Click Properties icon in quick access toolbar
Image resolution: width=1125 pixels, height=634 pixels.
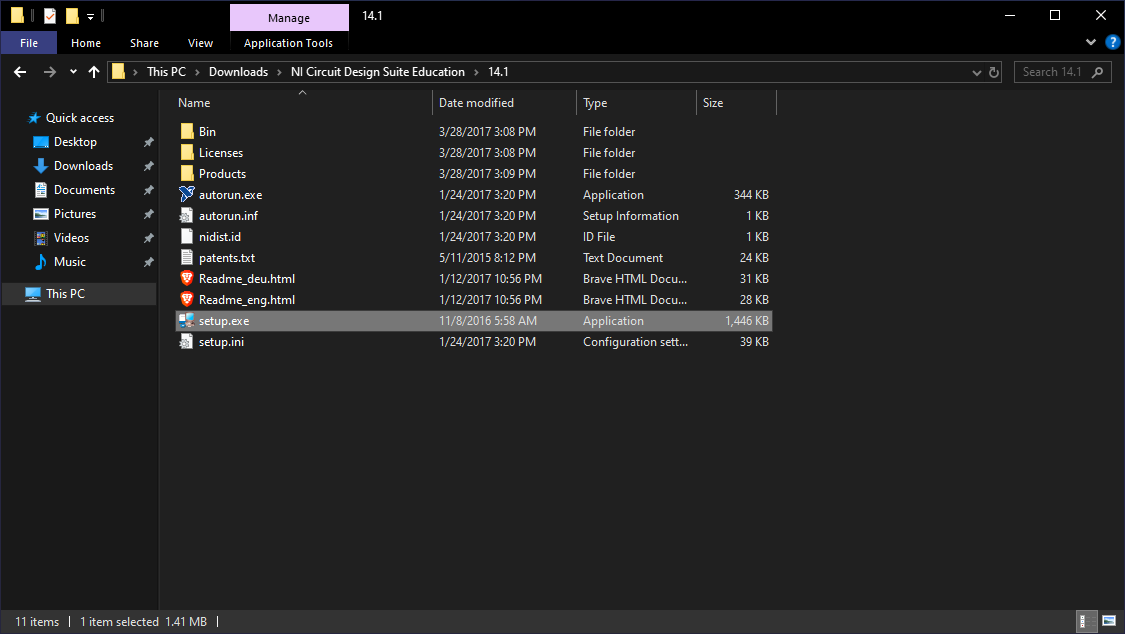[x=50, y=16]
